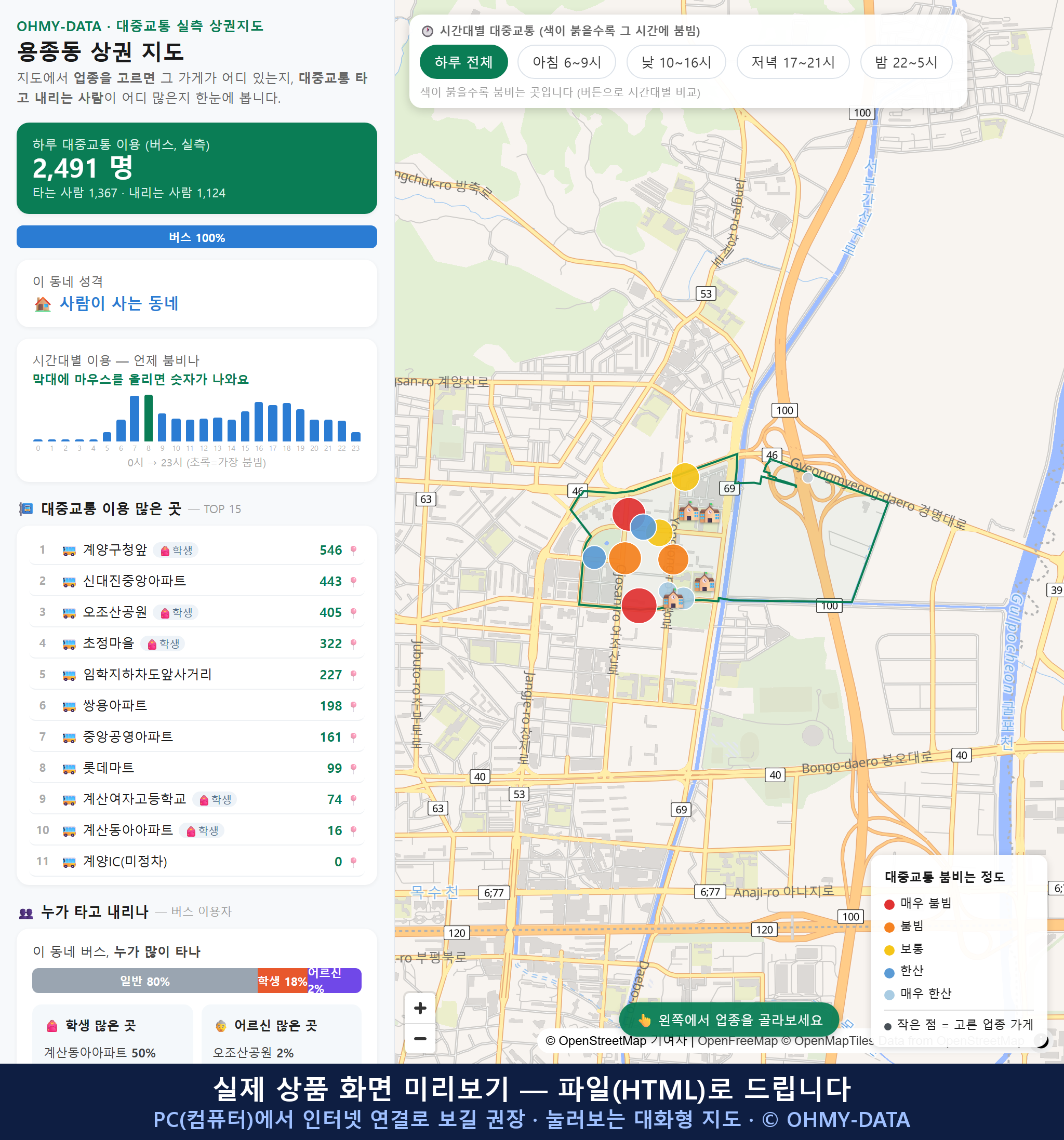
Task: Click the pin icon on the 중앙공영아파트 row
Action: [353, 737]
